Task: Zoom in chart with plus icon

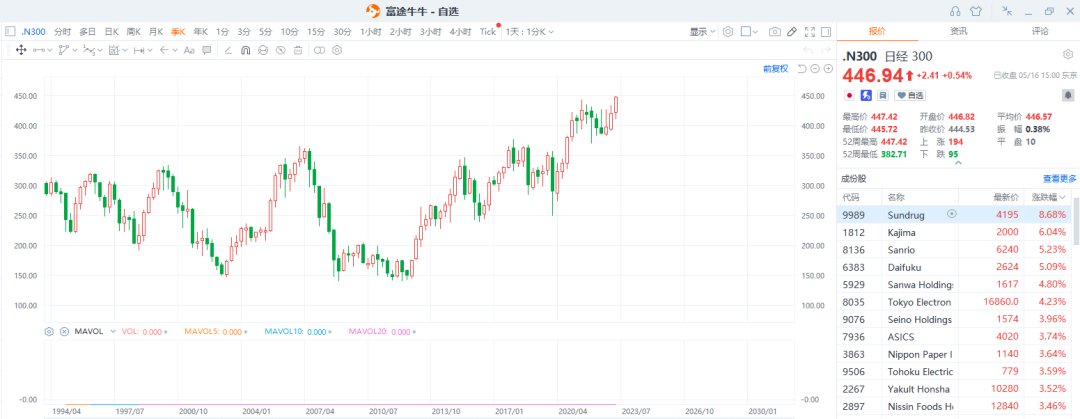Action: tap(828, 68)
